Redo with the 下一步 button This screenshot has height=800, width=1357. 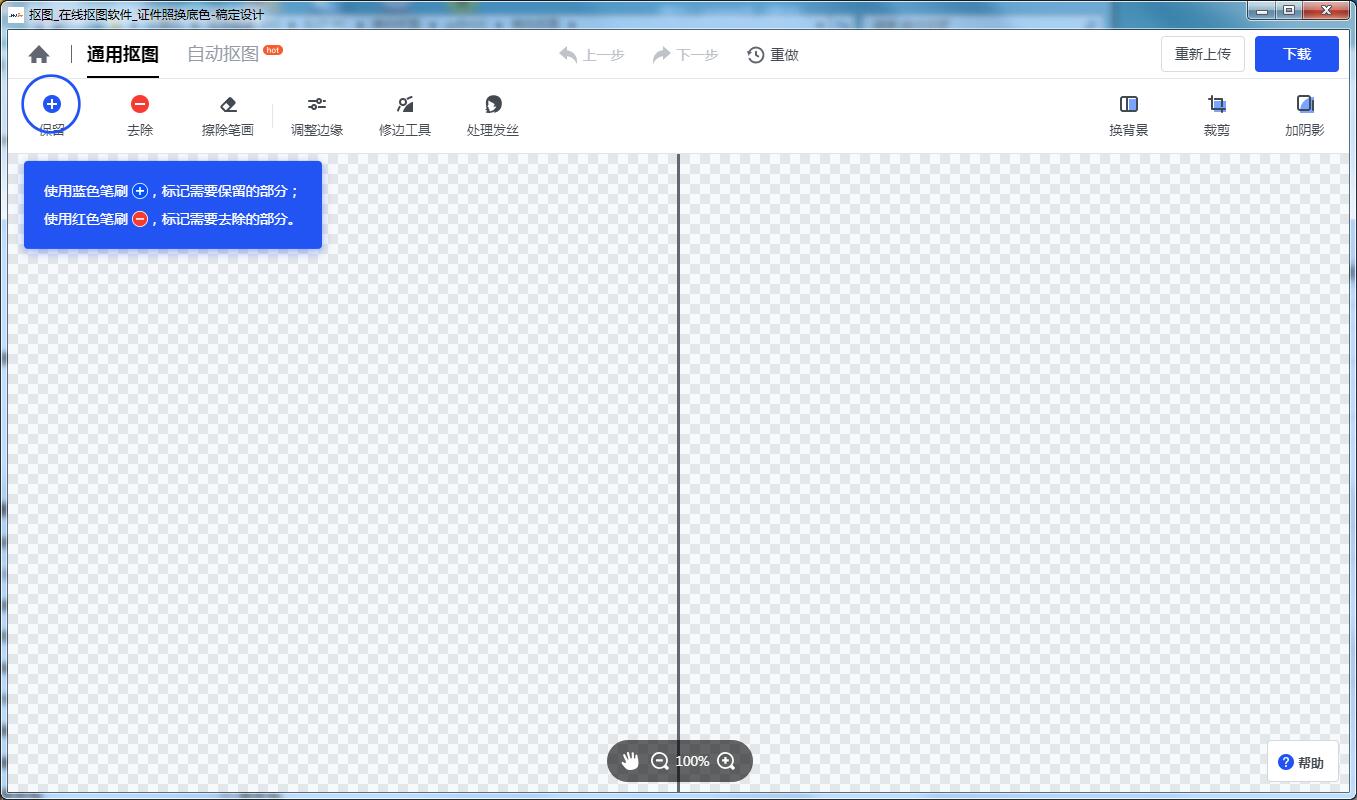pos(685,55)
